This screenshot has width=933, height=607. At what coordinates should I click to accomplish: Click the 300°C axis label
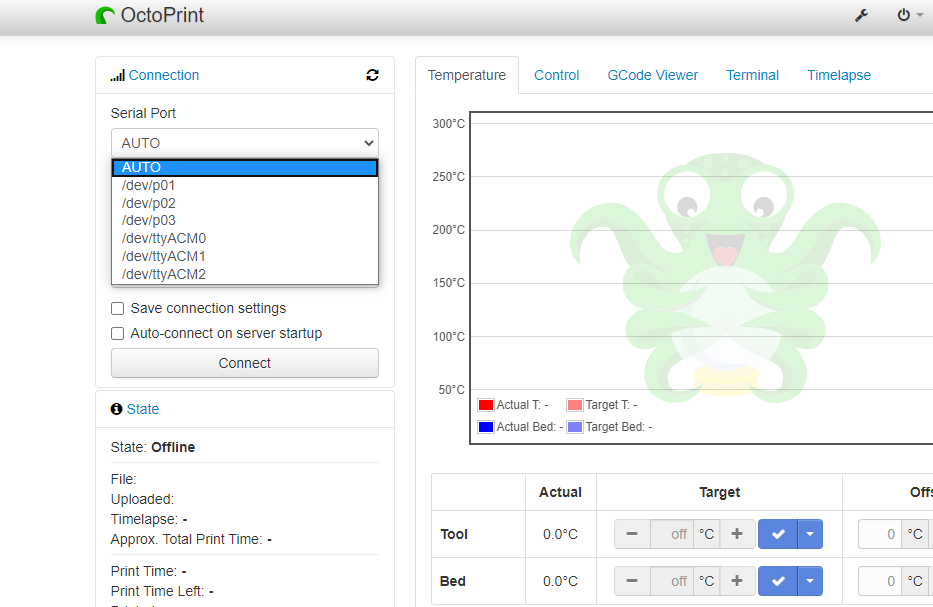tap(449, 124)
